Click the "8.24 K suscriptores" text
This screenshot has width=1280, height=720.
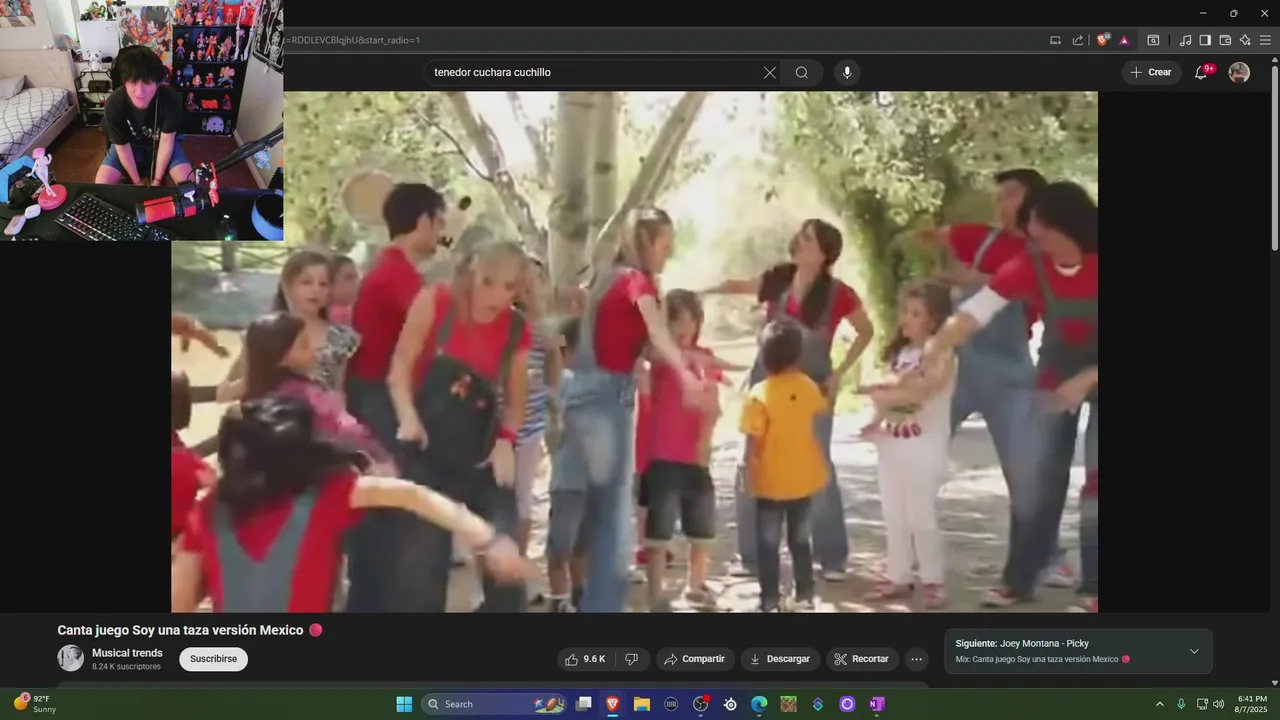[126, 667]
